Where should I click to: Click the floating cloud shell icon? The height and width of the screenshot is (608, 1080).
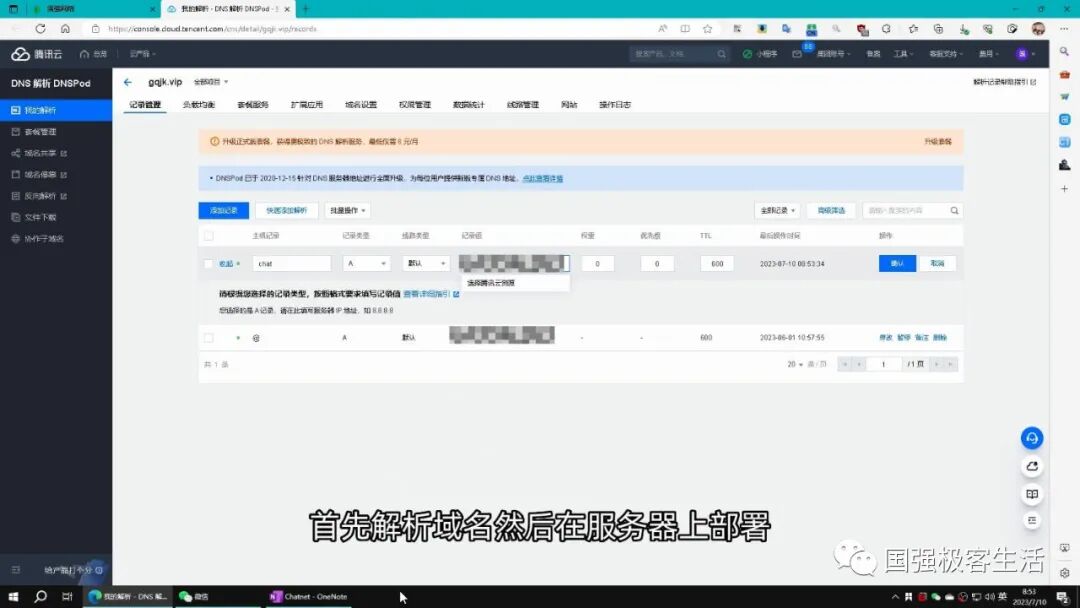coord(1032,466)
